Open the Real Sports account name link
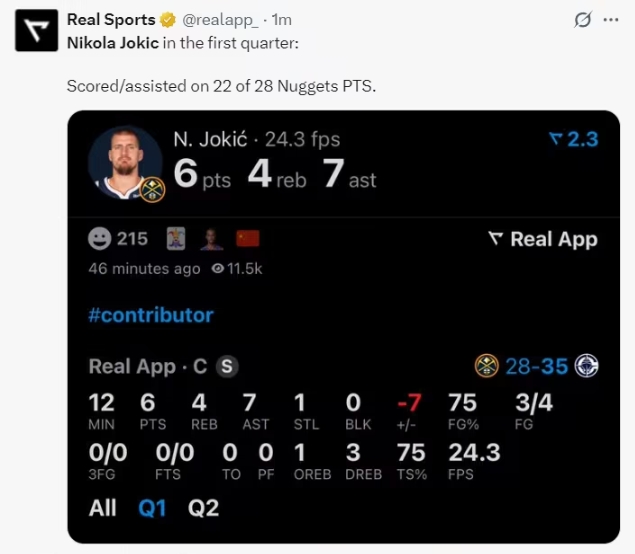The width and height of the screenshot is (635, 554). coord(111,20)
